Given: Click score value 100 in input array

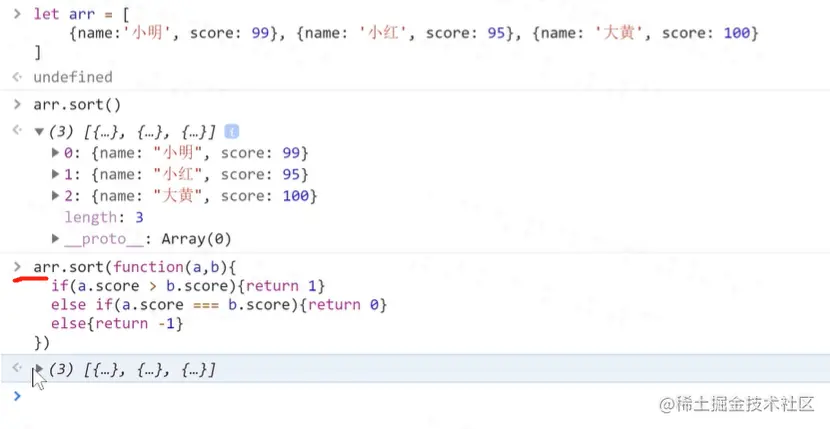Looking at the screenshot, I should 736,33.
